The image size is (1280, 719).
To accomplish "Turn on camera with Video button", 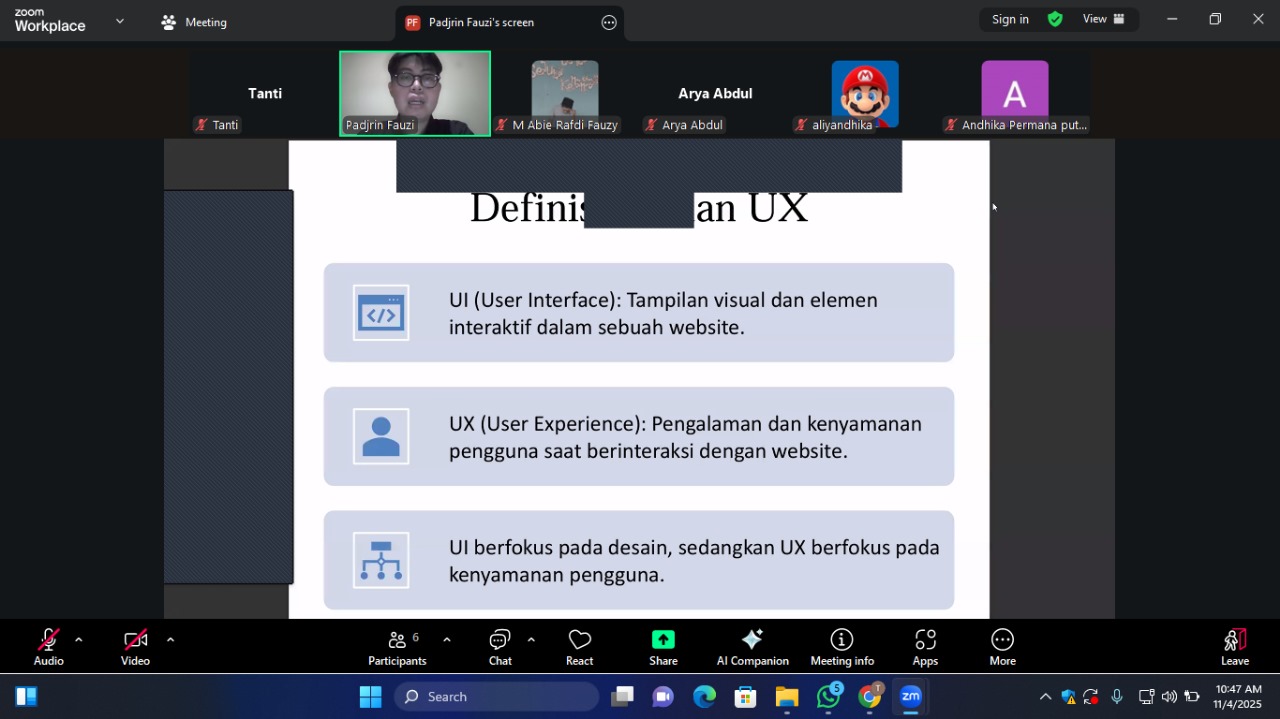I will click(135, 647).
